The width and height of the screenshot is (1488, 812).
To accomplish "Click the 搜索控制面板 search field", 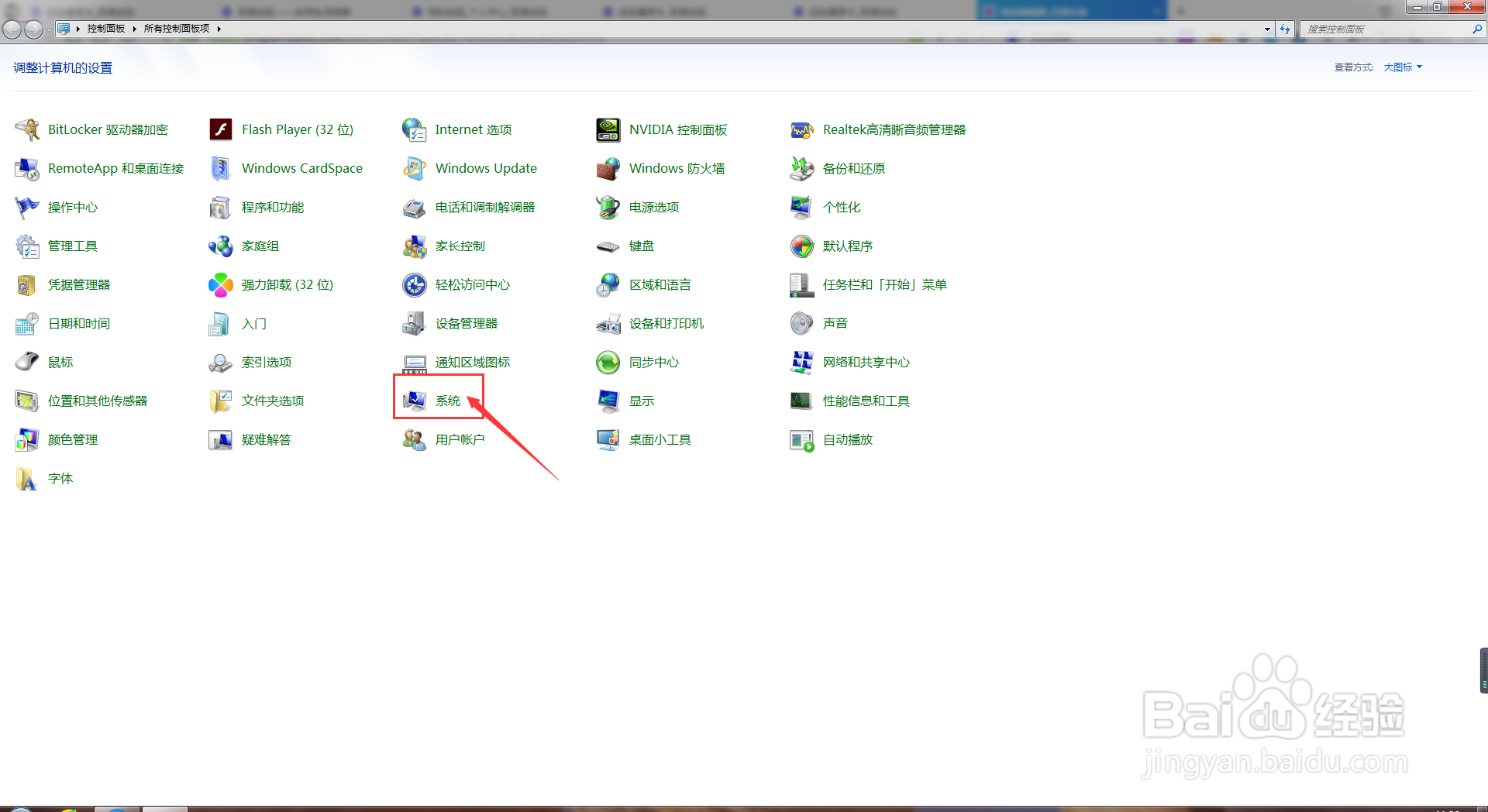I will point(1386,29).
